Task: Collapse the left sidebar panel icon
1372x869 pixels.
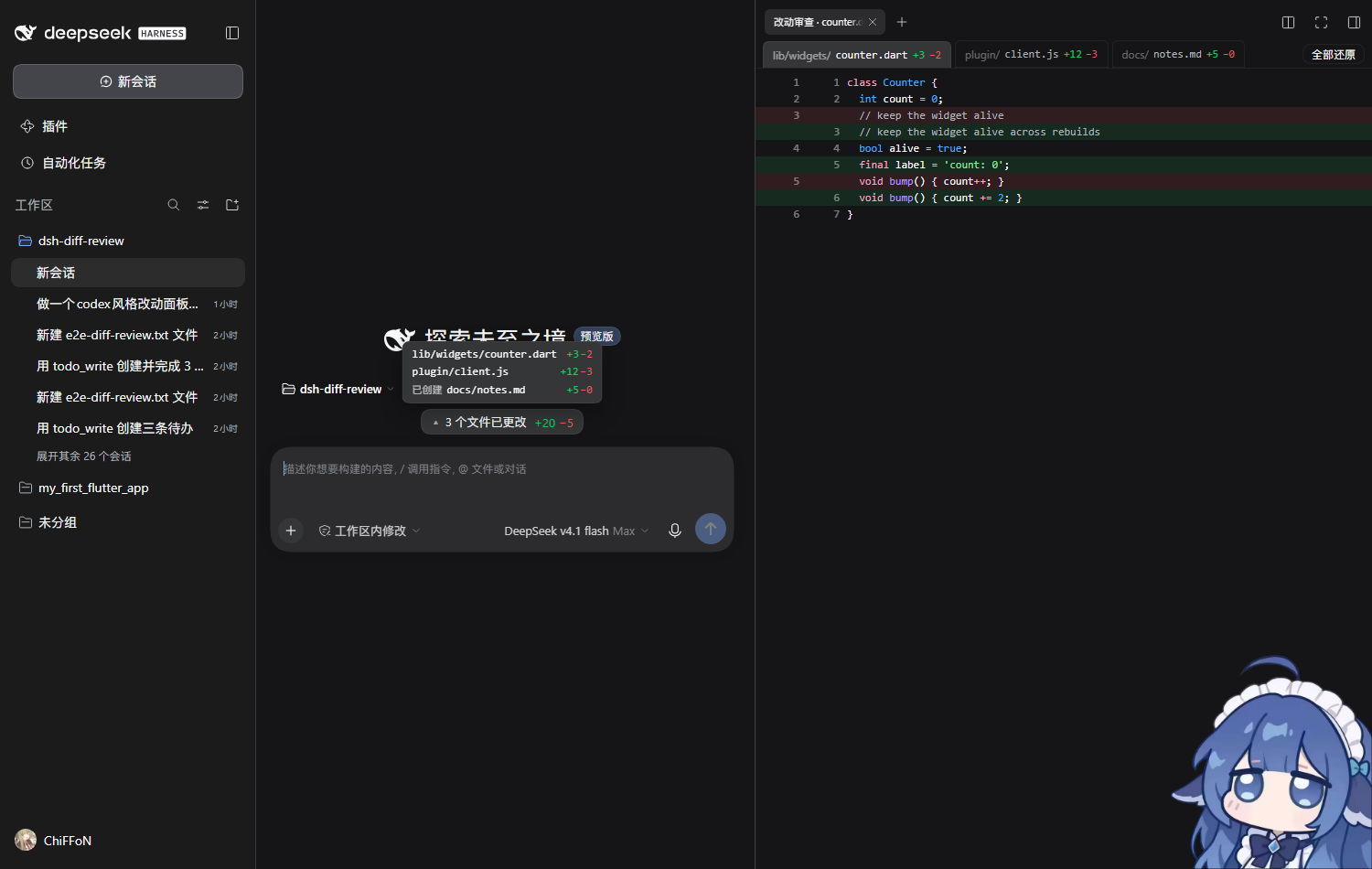Action: [232, 33]
